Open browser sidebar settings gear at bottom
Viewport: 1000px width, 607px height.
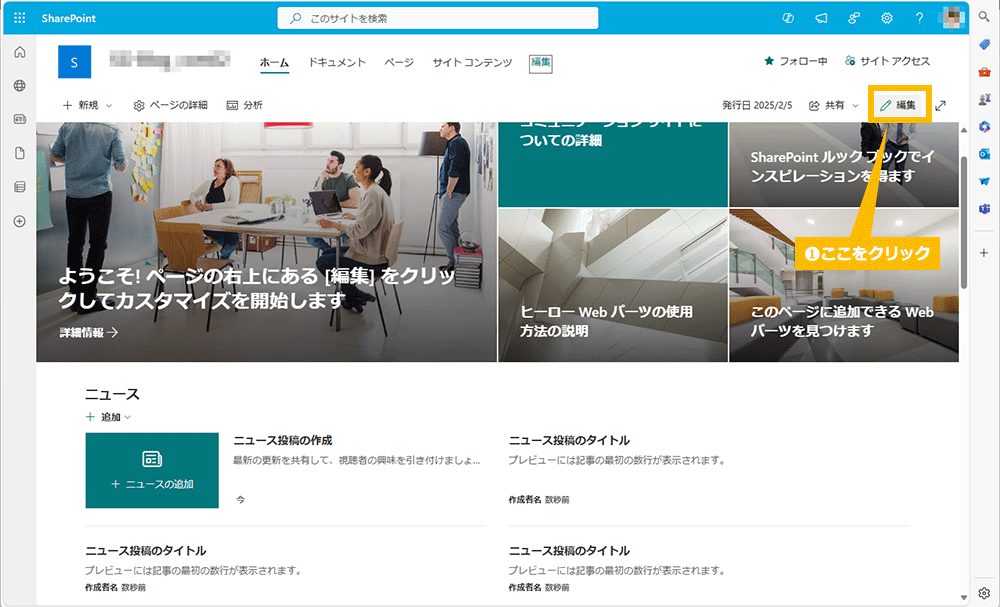984,593
